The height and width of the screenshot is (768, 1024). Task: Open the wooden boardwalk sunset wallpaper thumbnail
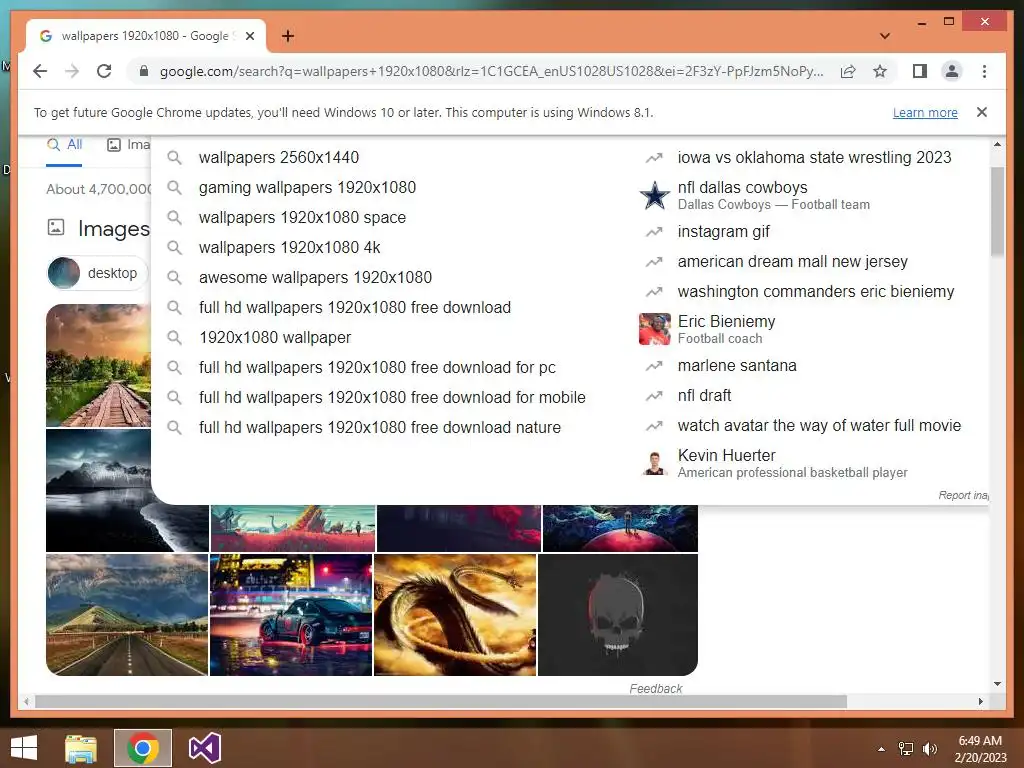[98, 366]
